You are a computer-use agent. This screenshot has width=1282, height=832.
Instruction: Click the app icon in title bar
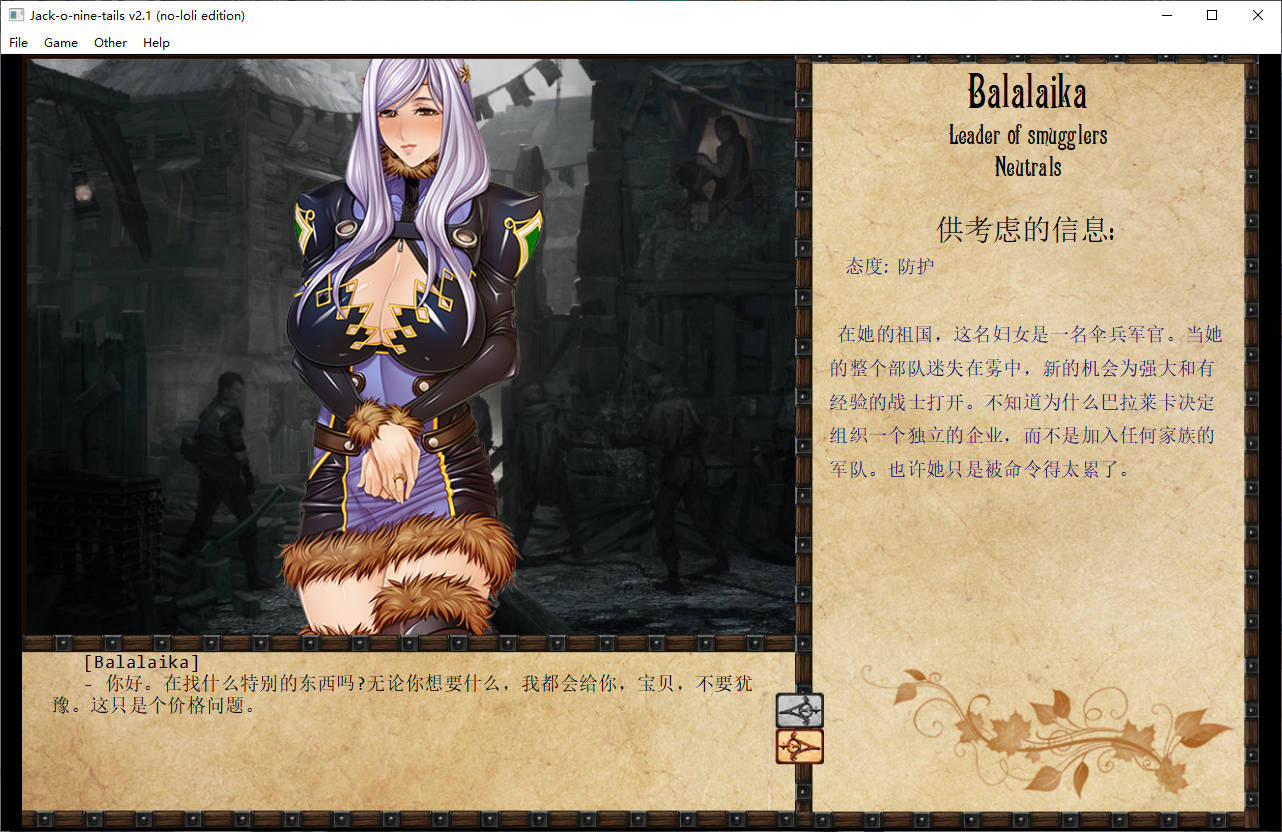point(16,15)
